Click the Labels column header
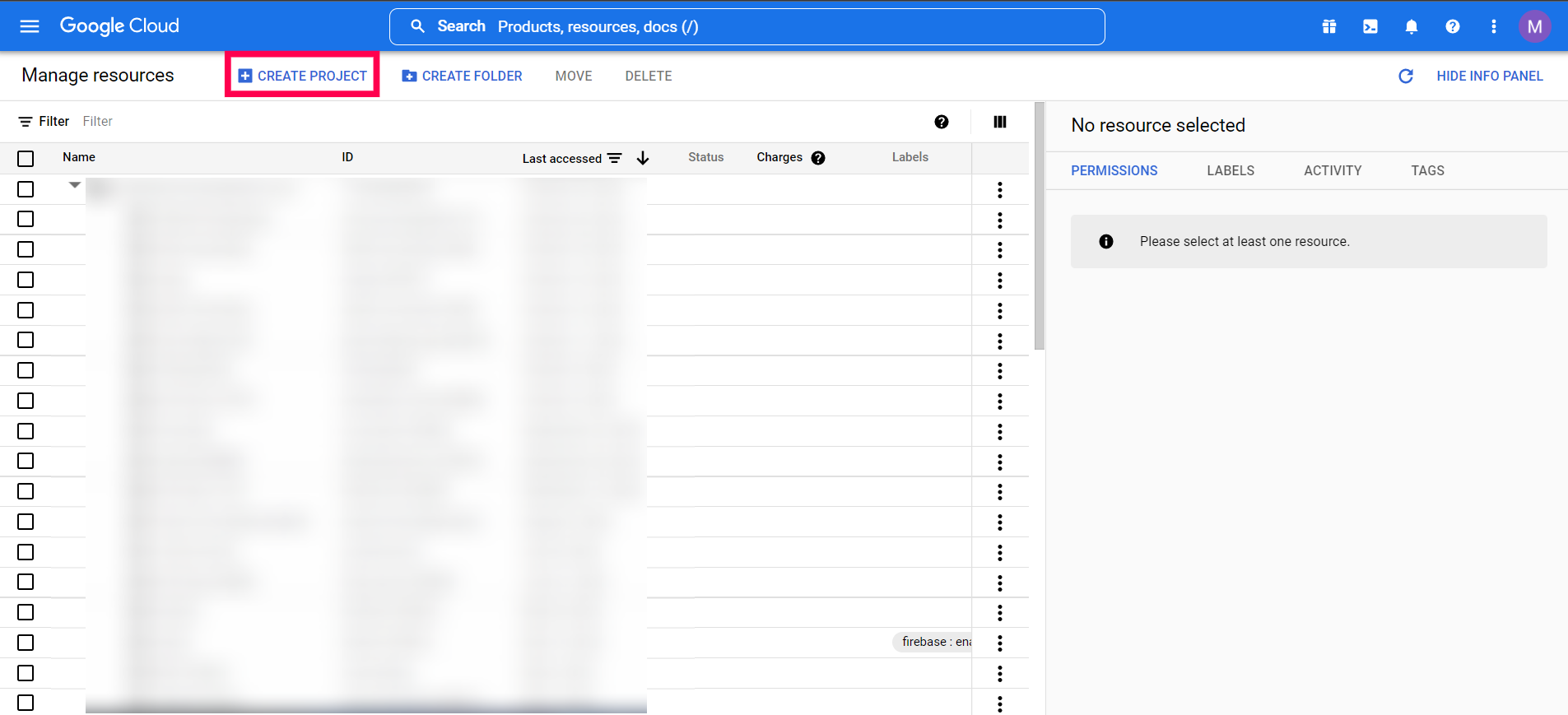Screen dimensions: 1568x715 pos(910,157)
